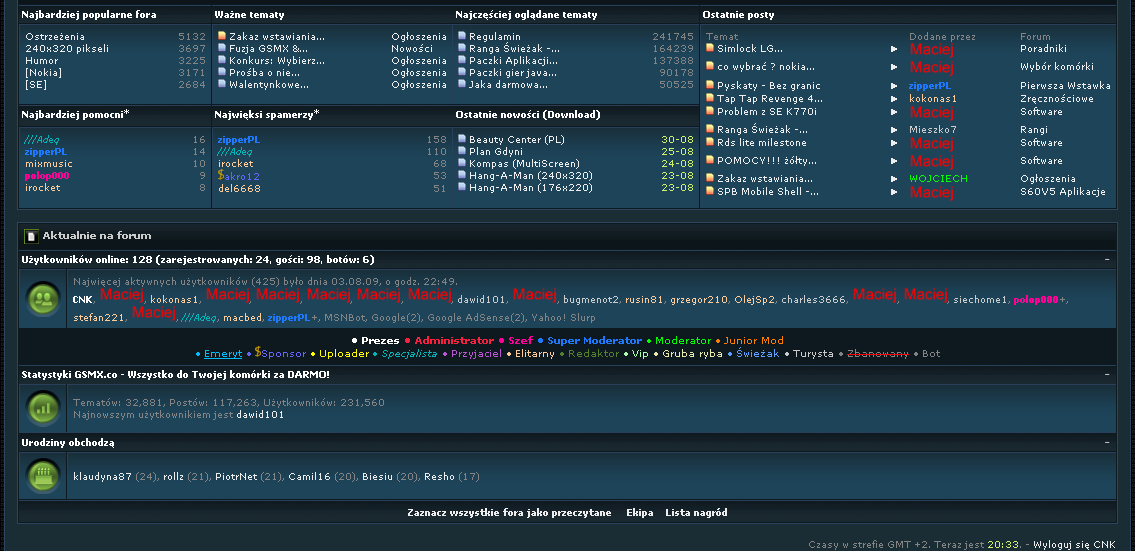
Task: Click the document icon next to "Aktualnie na forum"
Action: (32, 236)
